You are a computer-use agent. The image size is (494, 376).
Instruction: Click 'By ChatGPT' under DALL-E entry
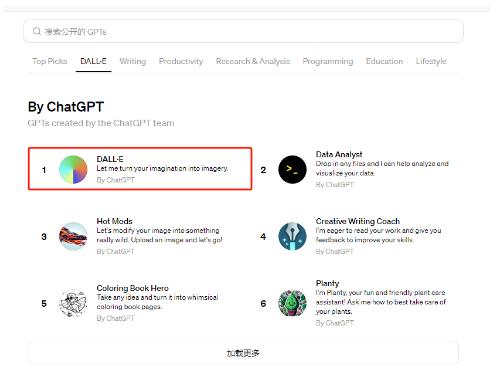(x=115, y=180)
